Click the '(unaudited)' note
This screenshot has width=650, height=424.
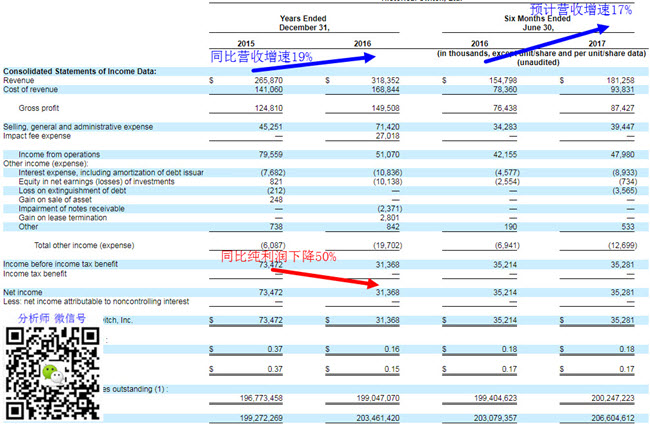(x=538, y=63)
